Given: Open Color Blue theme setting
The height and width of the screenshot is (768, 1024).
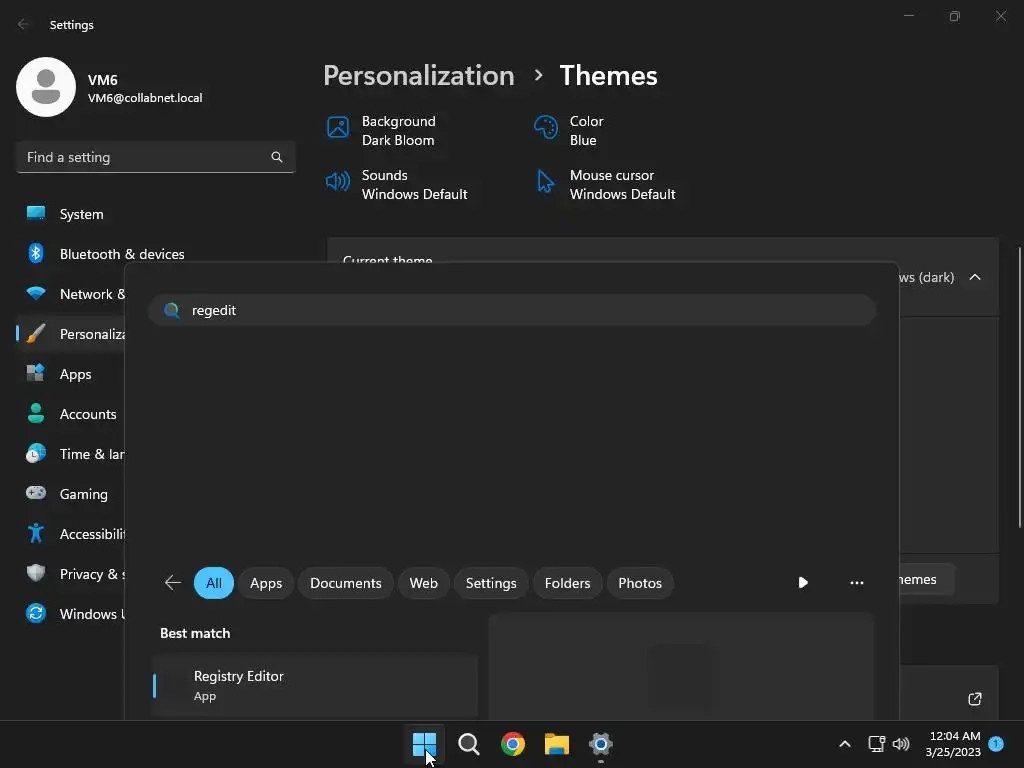Looking at the screenshot, I should click(x=568, y=131).
